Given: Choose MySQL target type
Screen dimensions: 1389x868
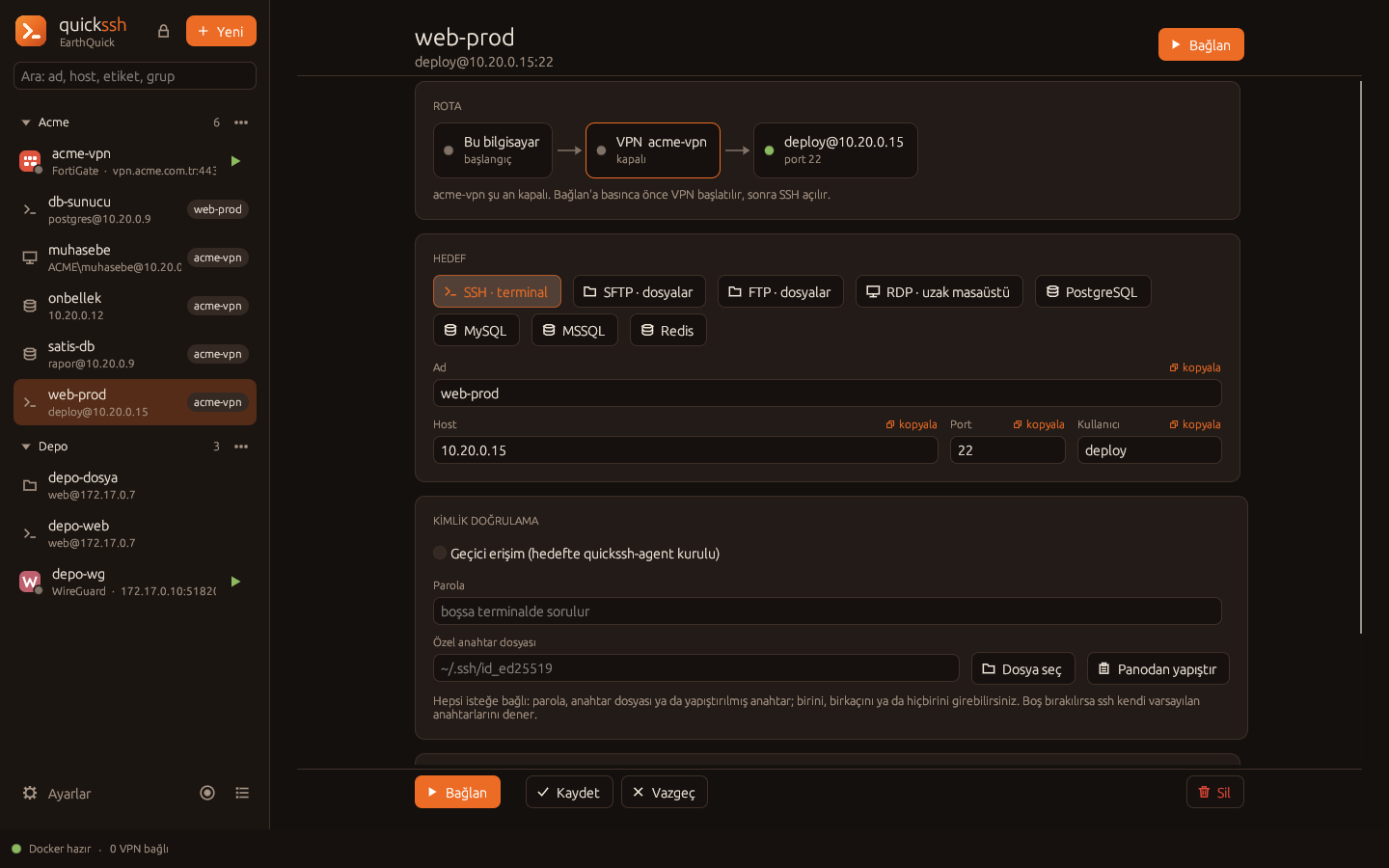Looking at the screenshot, I should coord(477,330).
